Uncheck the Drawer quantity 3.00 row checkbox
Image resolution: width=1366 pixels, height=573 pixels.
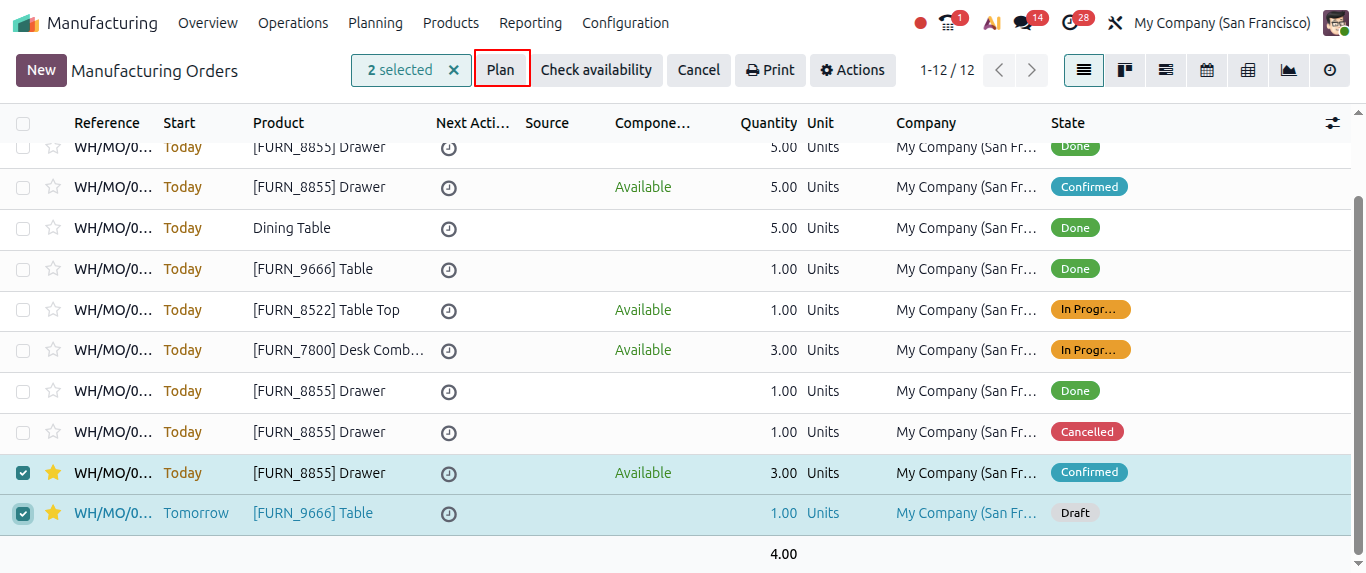pyautogui.click(x=23, y=473)
